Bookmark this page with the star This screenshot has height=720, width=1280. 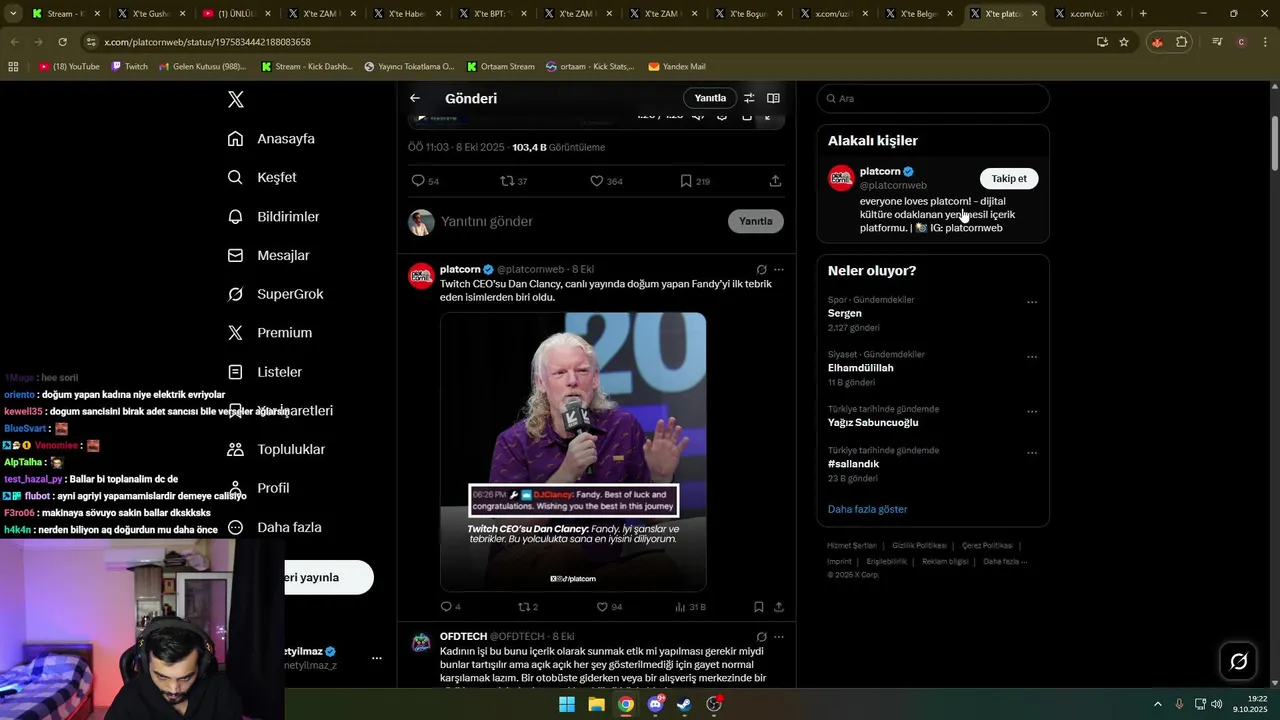coord(1124,42)
